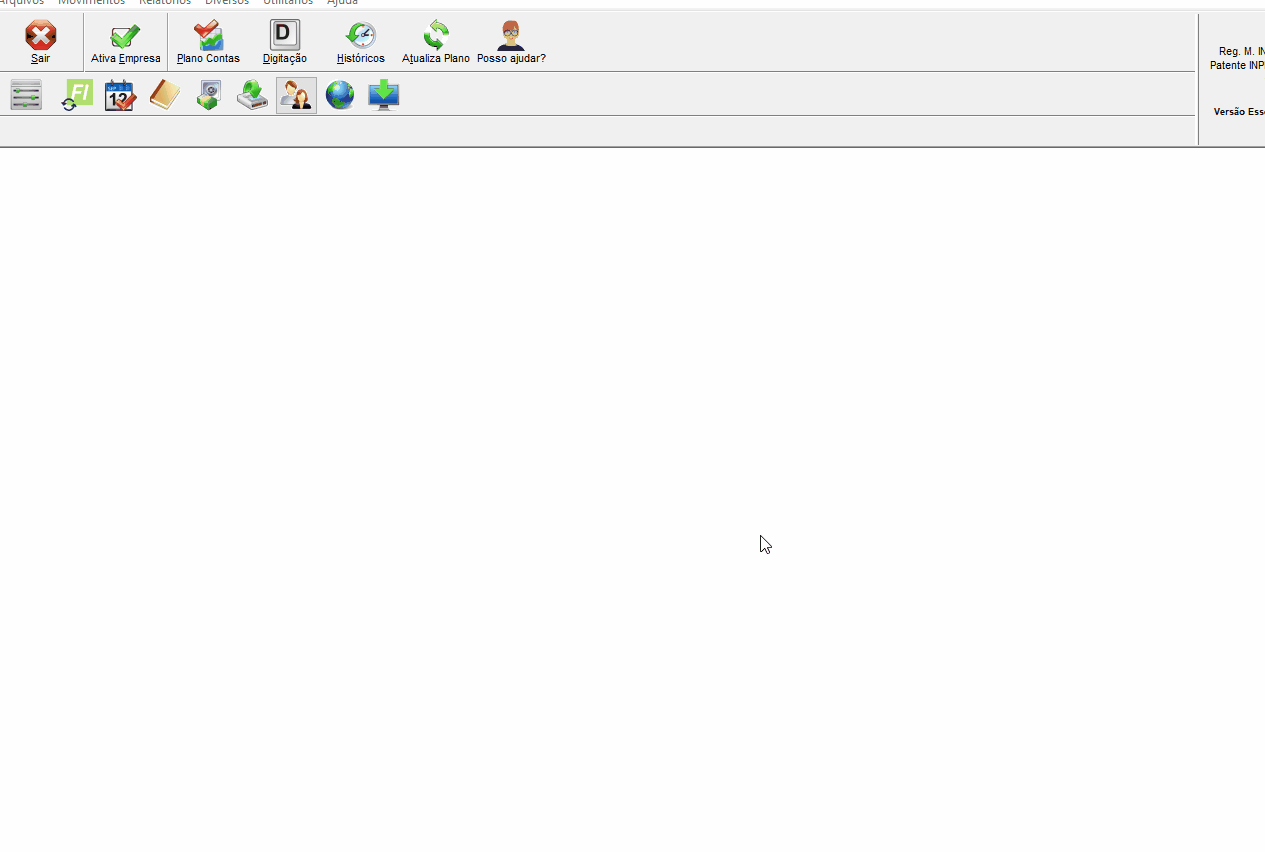Open the calendar with checkmark icon
This screenshot has width=1265, height=852.
(120, 95)
